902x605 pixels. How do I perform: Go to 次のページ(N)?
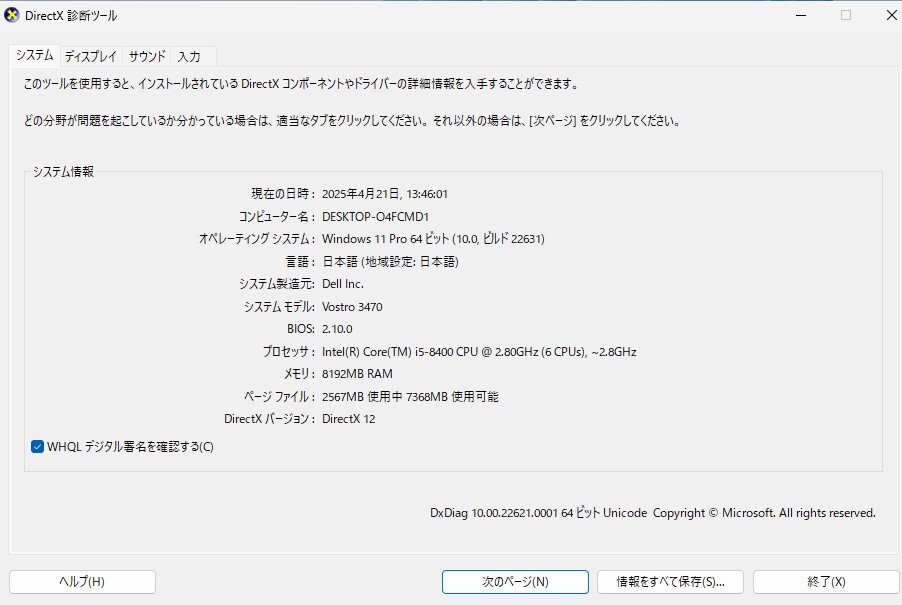click(515, 581)
